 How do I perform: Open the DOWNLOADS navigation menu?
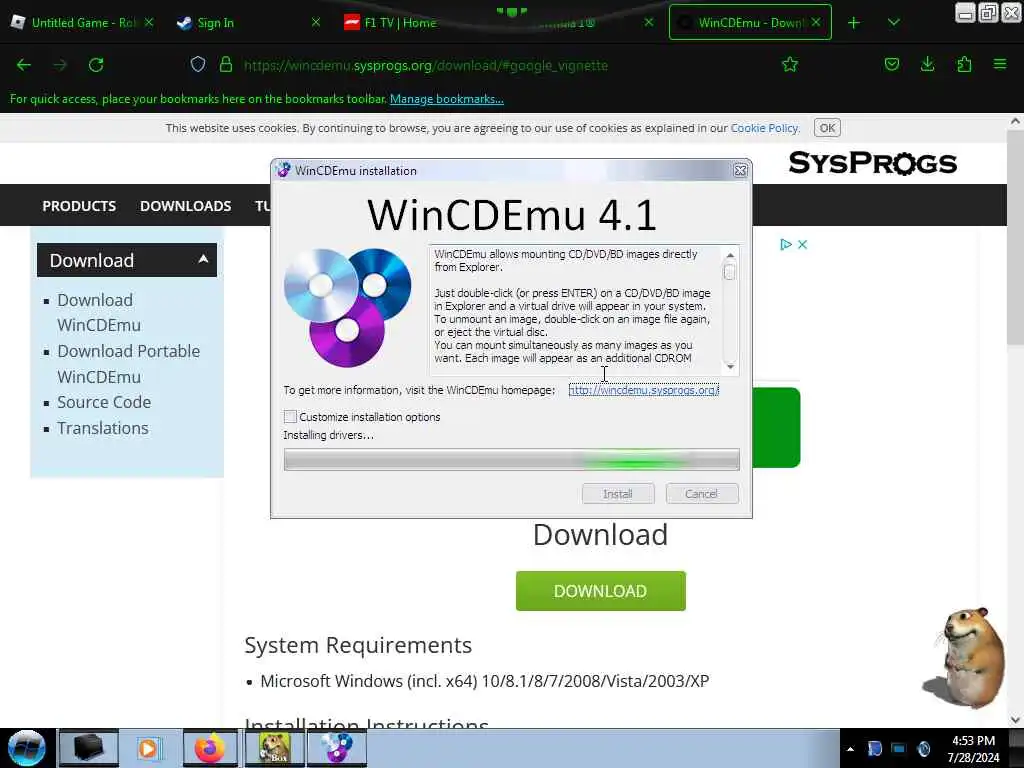pos(185,206)
